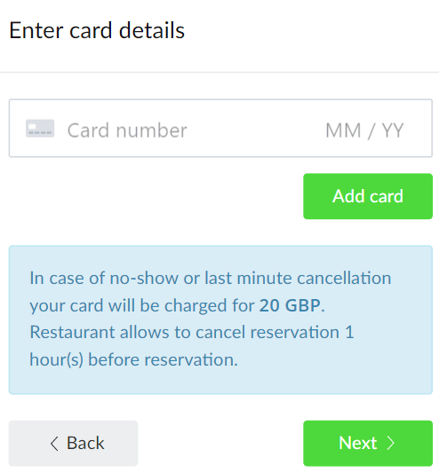
Task: Proceed with the green Next button
Action: pyautogui.click(x=368, y=443)
